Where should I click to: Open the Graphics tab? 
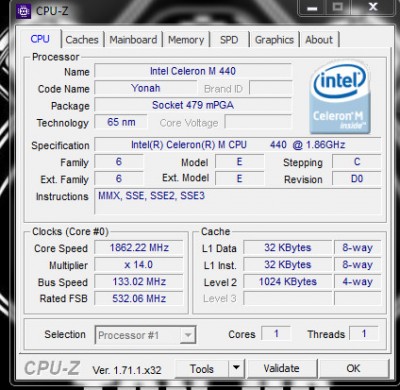point(274,40)
